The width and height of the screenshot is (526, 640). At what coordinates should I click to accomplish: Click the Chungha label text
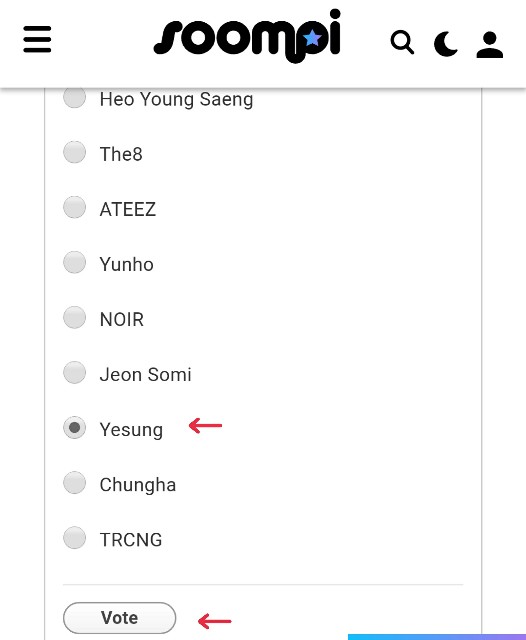point(138,485)
